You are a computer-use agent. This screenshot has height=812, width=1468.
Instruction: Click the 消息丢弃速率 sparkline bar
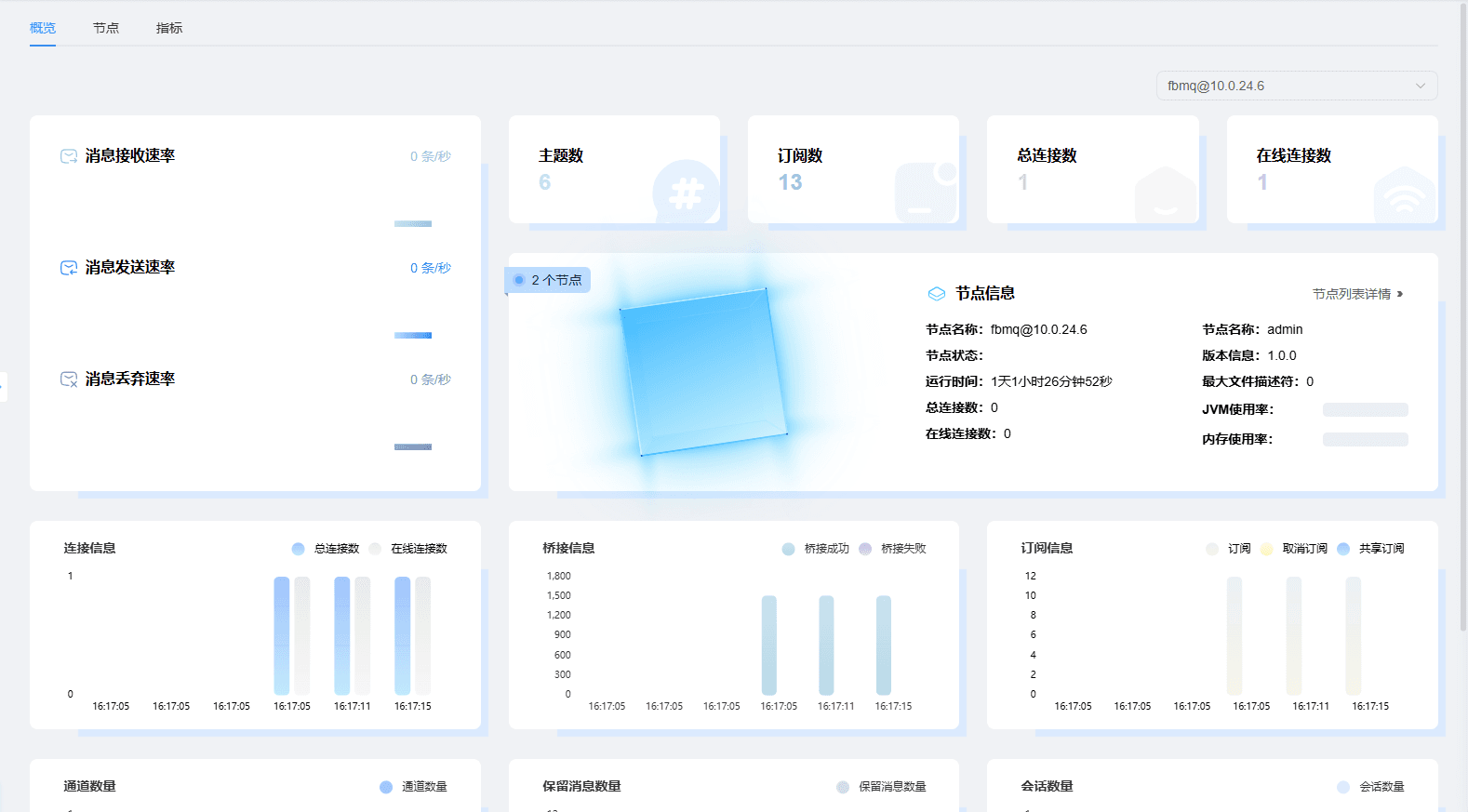click(413, 447)
